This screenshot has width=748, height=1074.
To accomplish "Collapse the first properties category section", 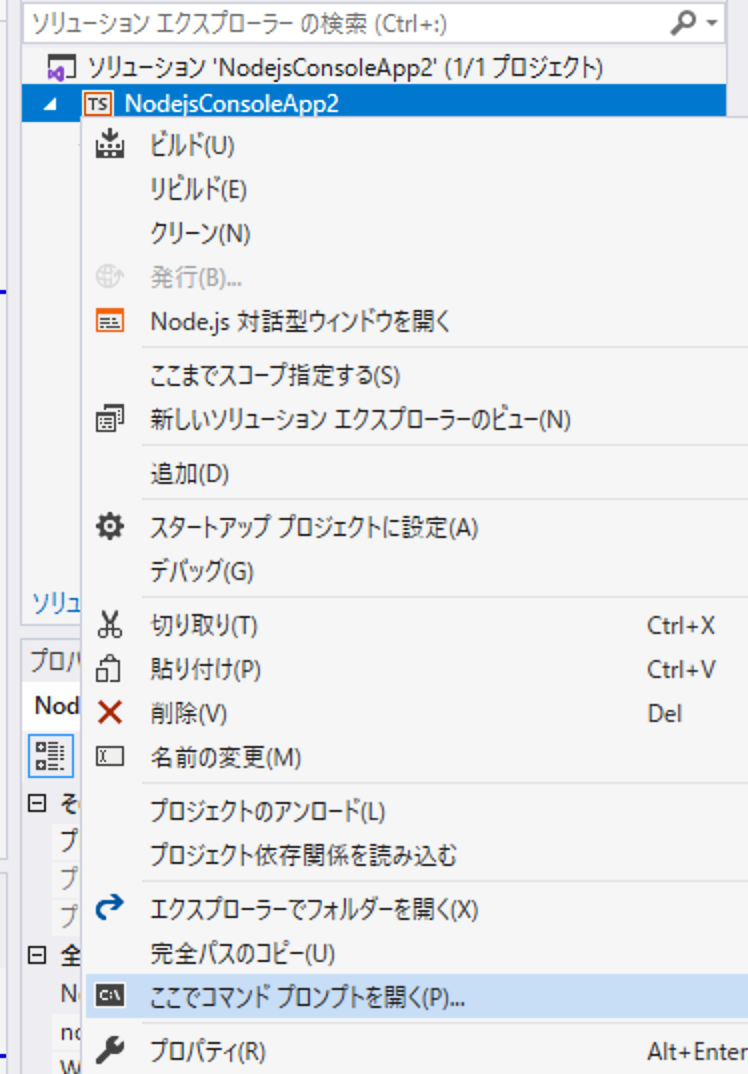I will pos(37,803).
